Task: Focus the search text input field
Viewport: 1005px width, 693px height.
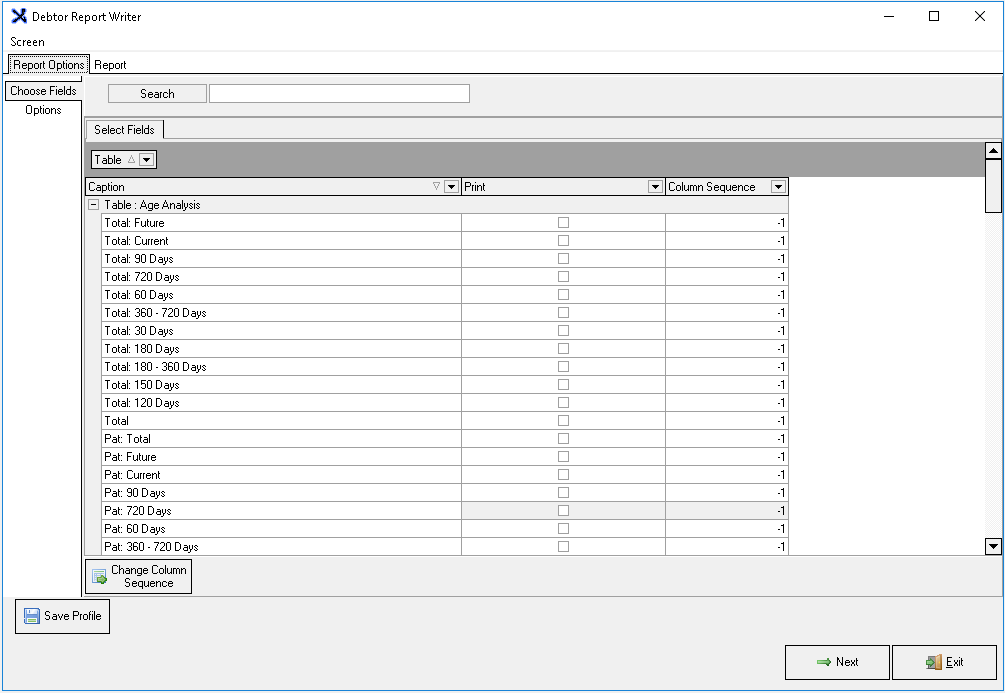Action: point(339,94)
